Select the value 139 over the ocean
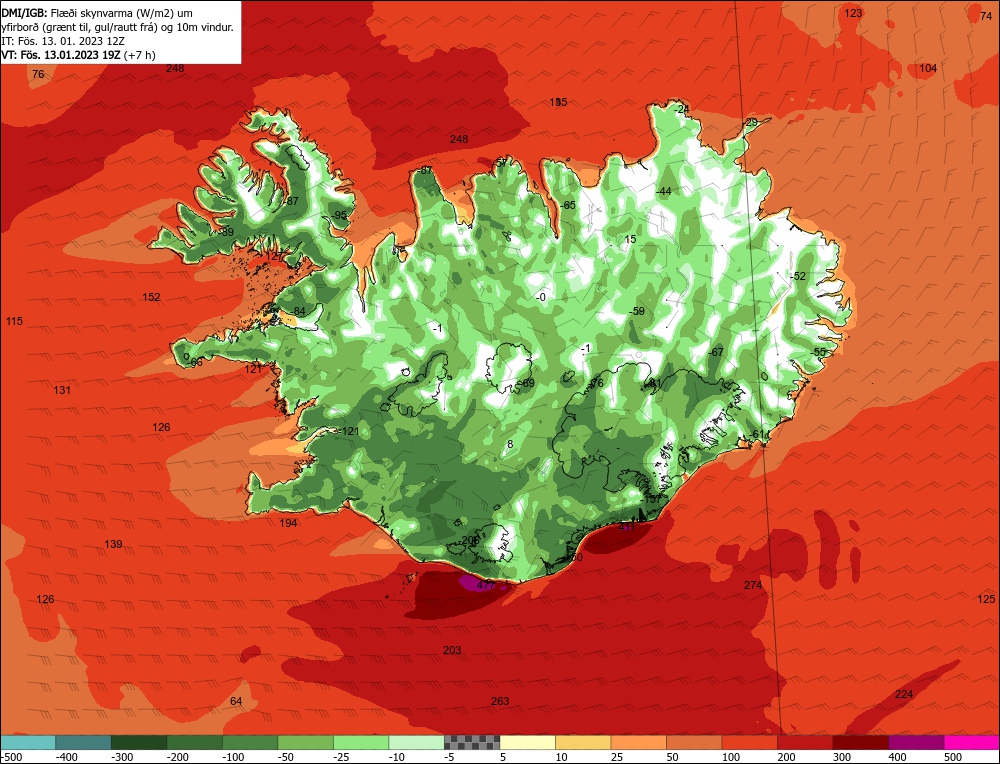Image resolution: width=1000 pixels, height=764 pixels. coord(114,544)
